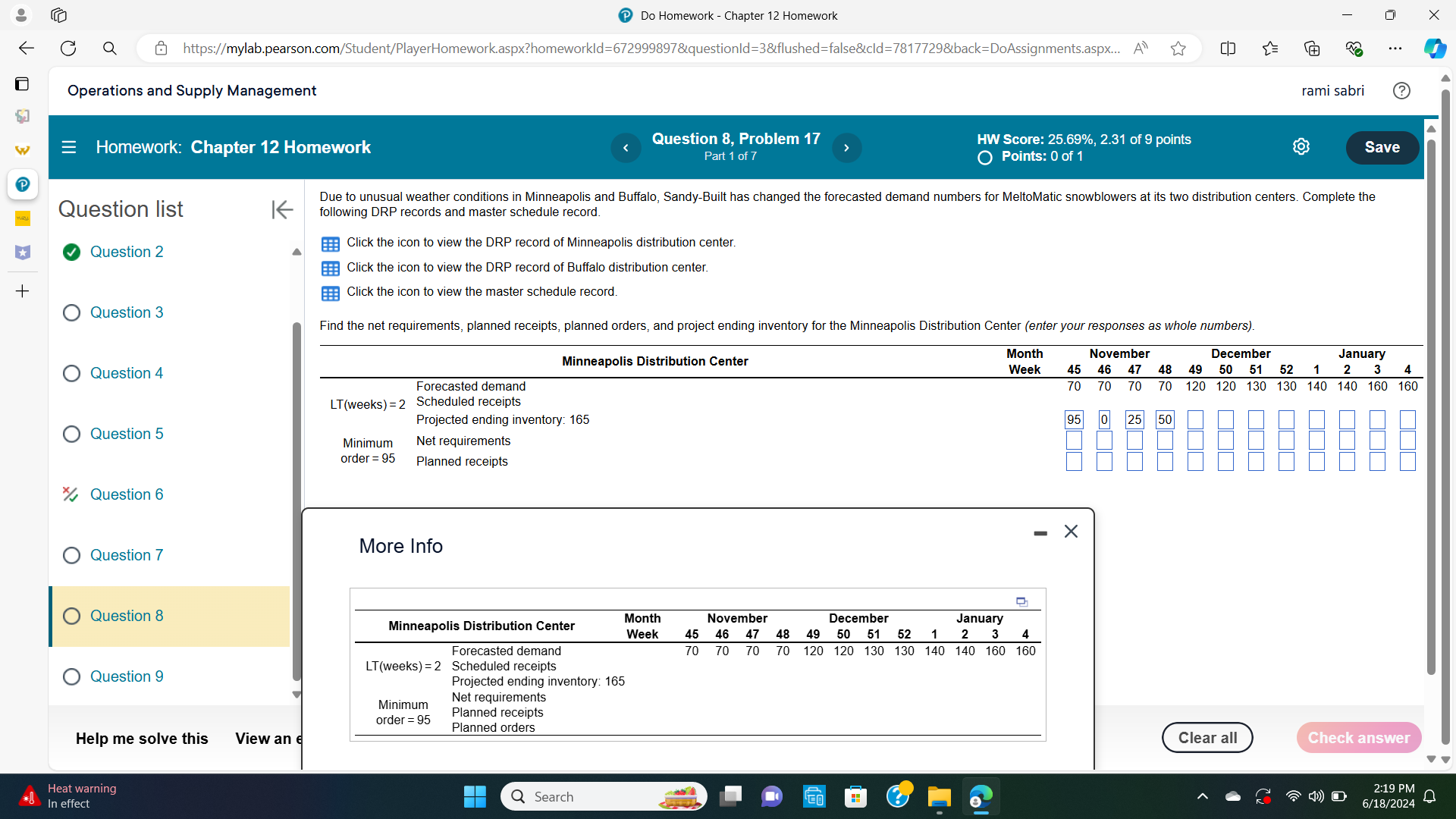Go to the previous question with left chevron
Image resolution: width=1456 pixels, height=819 pixels.
pyautogui.click(x=626, y=147)
